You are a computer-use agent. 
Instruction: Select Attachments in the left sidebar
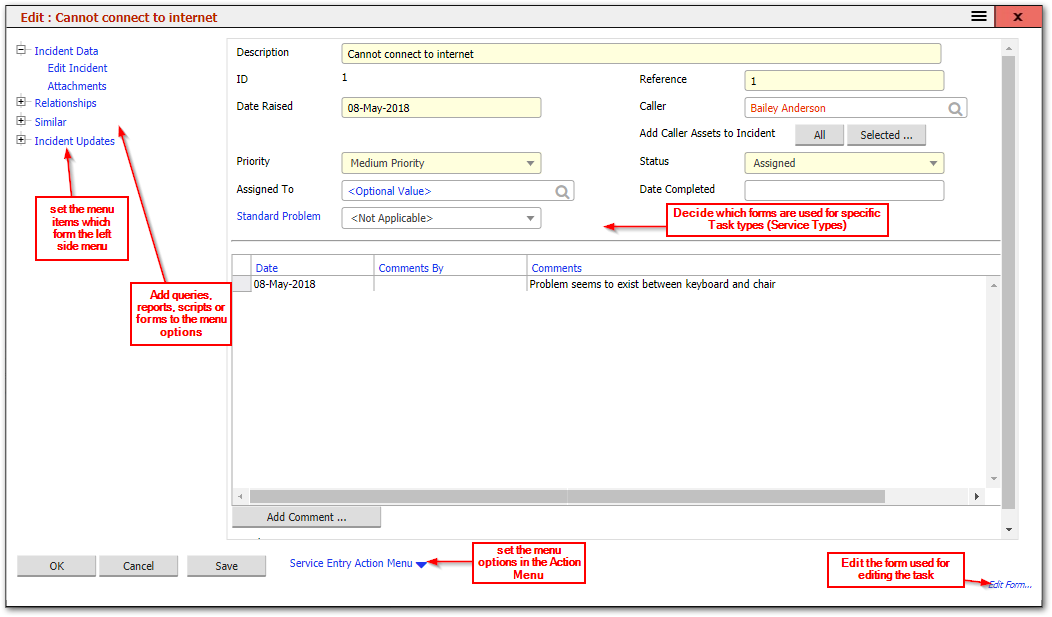[x=77, y=85]
